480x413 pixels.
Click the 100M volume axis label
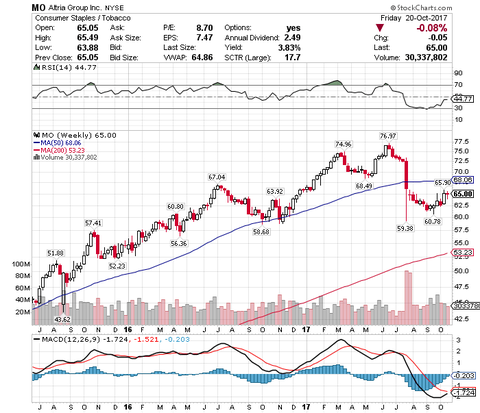(21, 264)
